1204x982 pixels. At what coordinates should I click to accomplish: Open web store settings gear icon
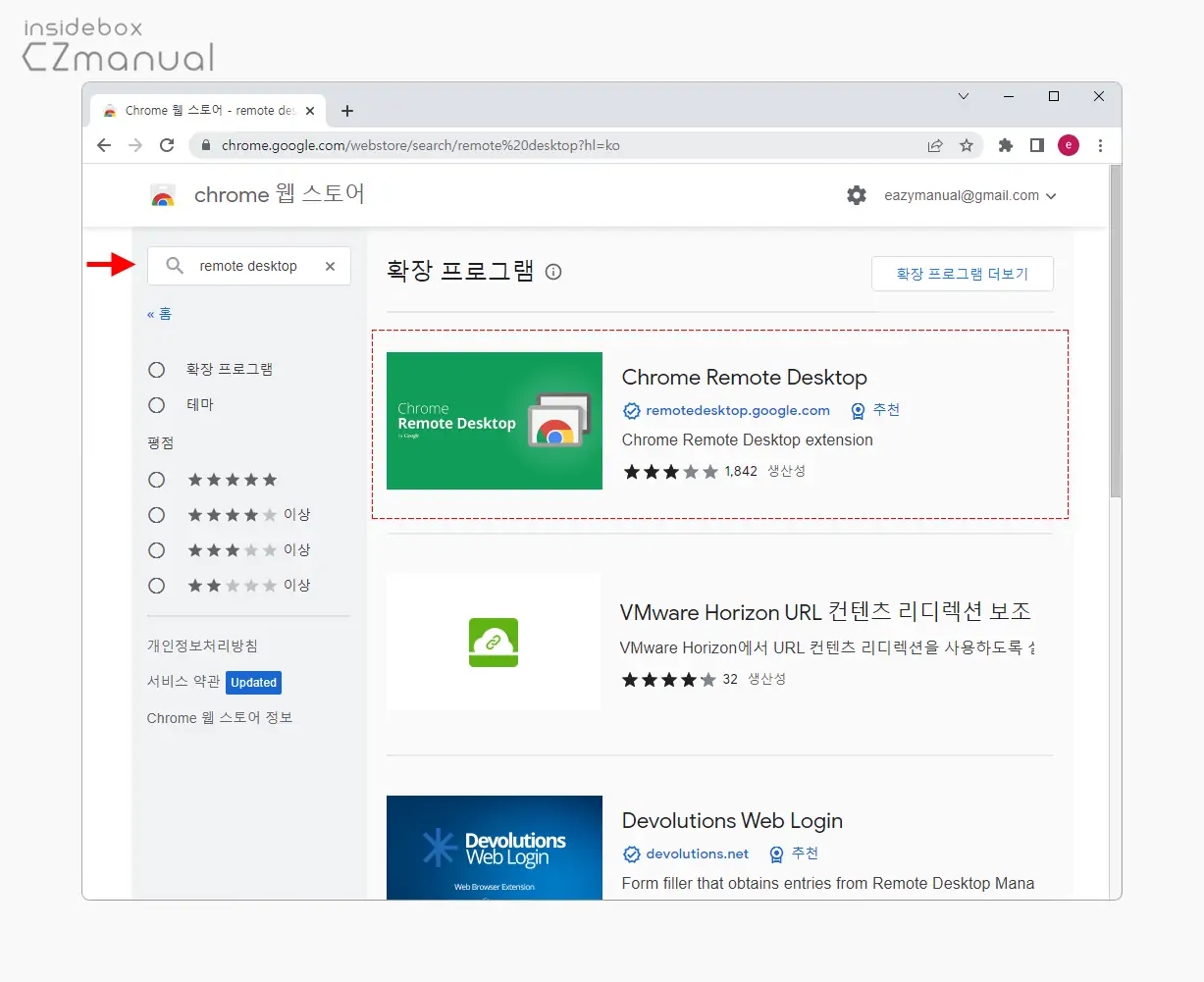pos(857,195)
